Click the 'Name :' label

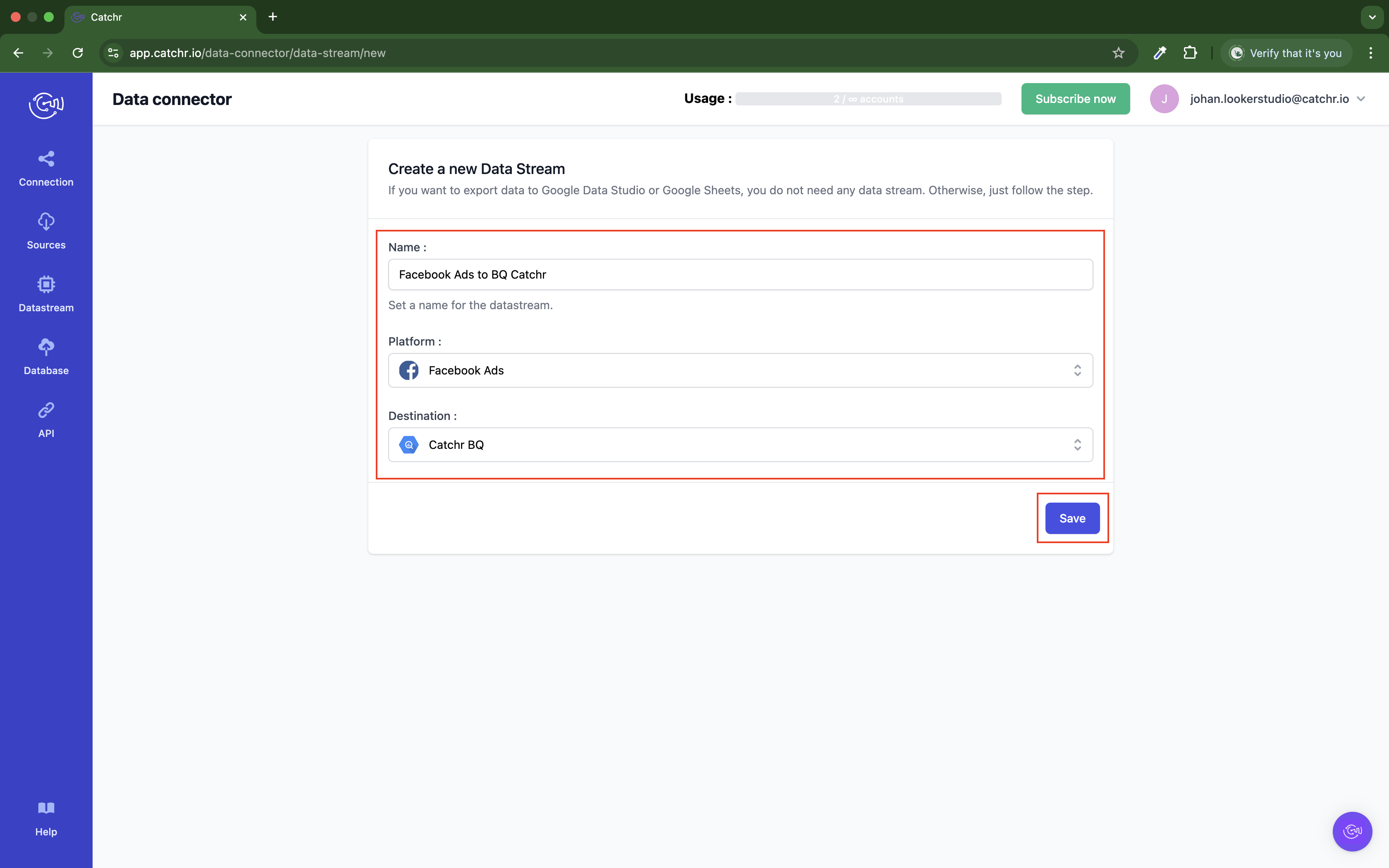pos(407,248)
